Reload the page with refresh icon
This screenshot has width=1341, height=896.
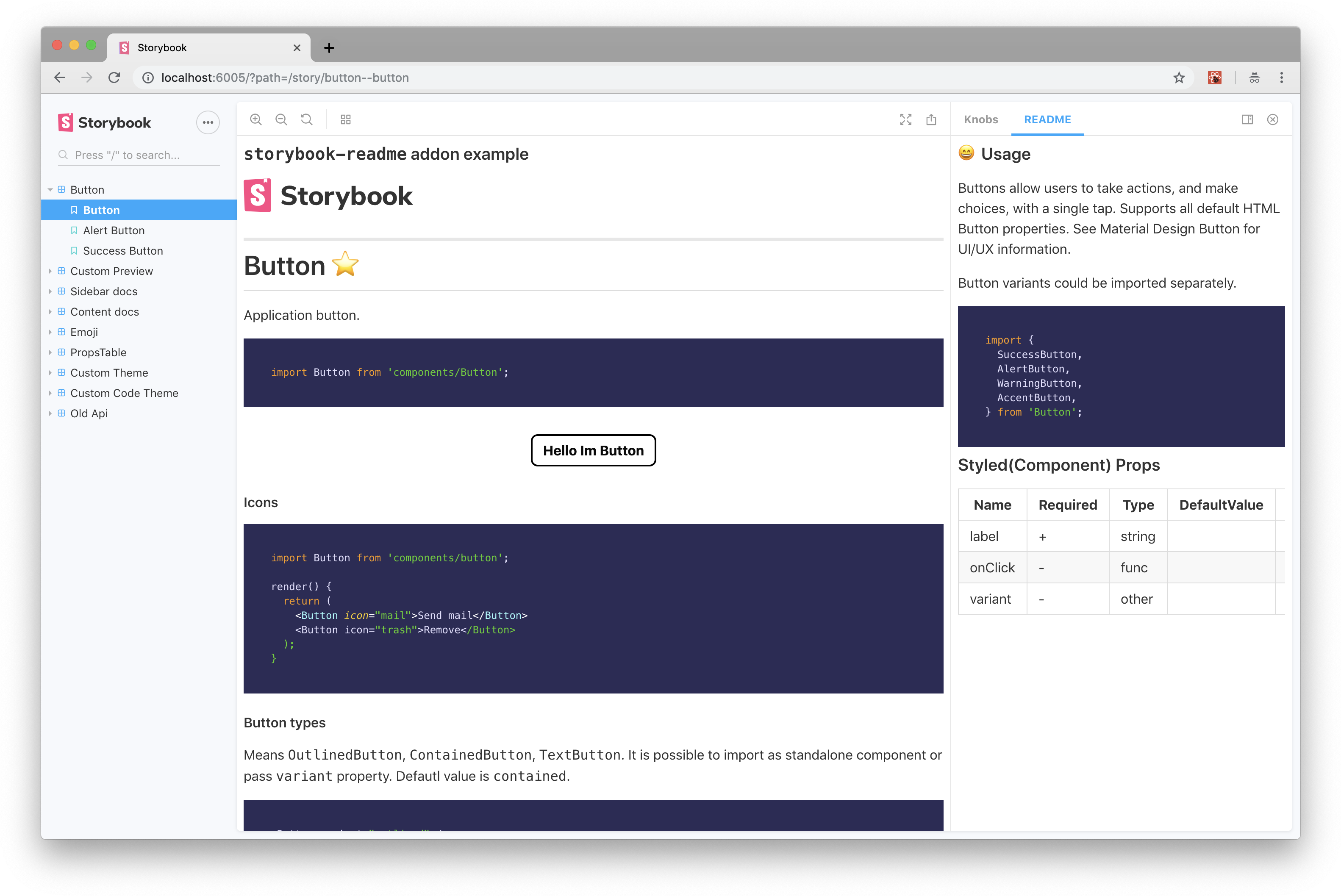(114, 78)
